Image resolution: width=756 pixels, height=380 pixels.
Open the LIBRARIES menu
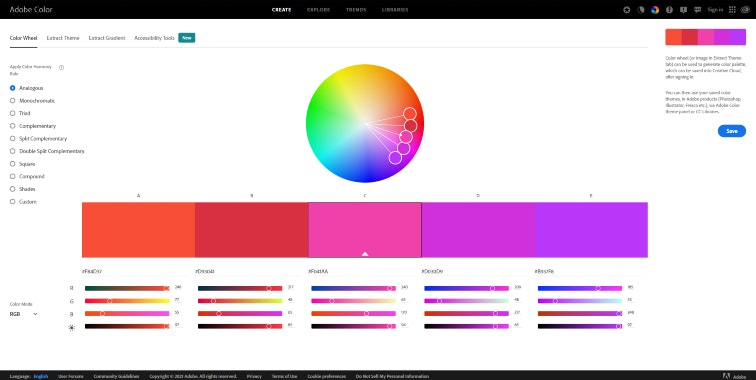coord(395,10)
